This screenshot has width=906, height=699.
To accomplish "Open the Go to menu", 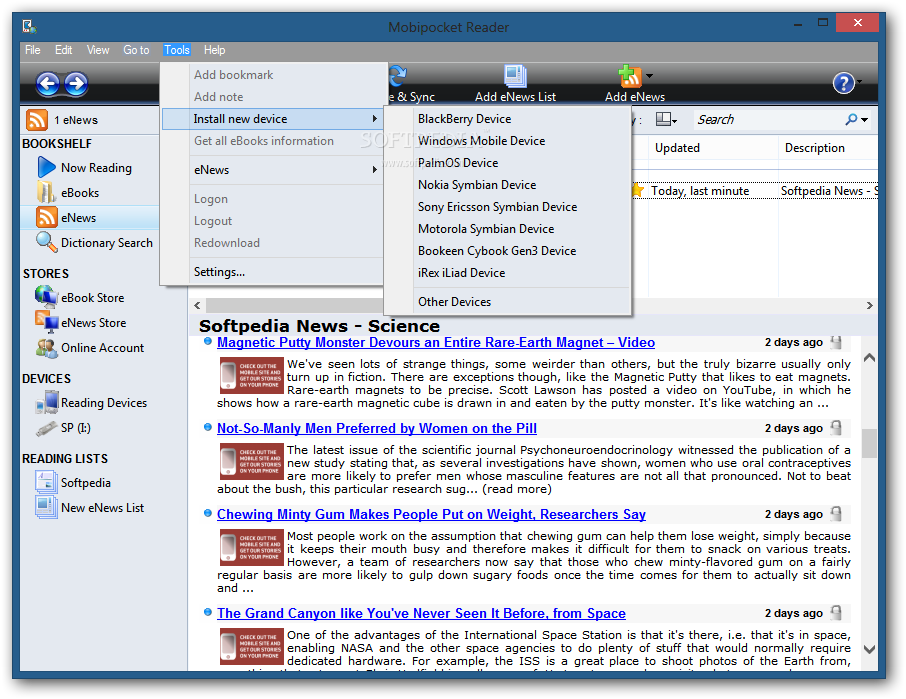I will point(136,50).
